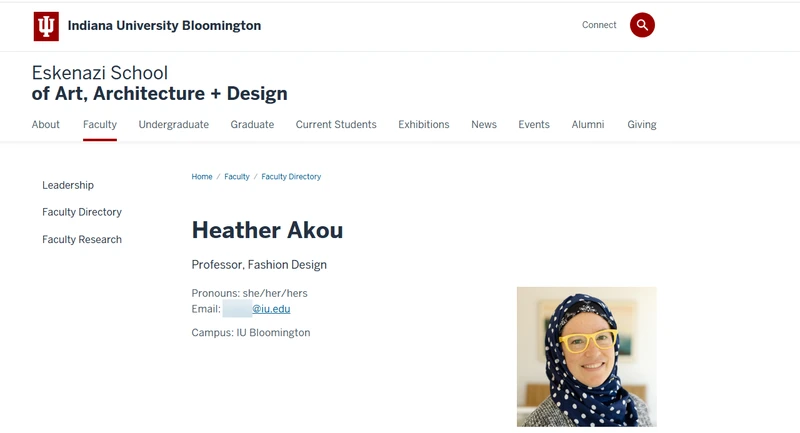Open Exhibitions in the navigation bar
This screenshot has width=800, height=433.
[x=424, y=124]
